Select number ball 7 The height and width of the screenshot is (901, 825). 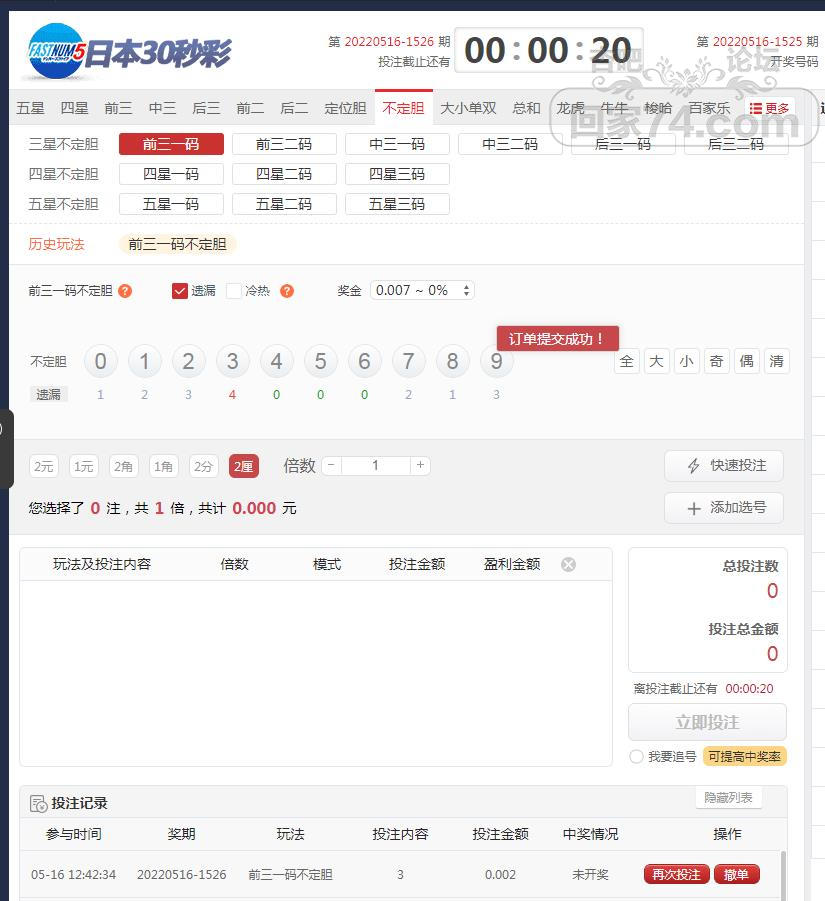point(408,361)
